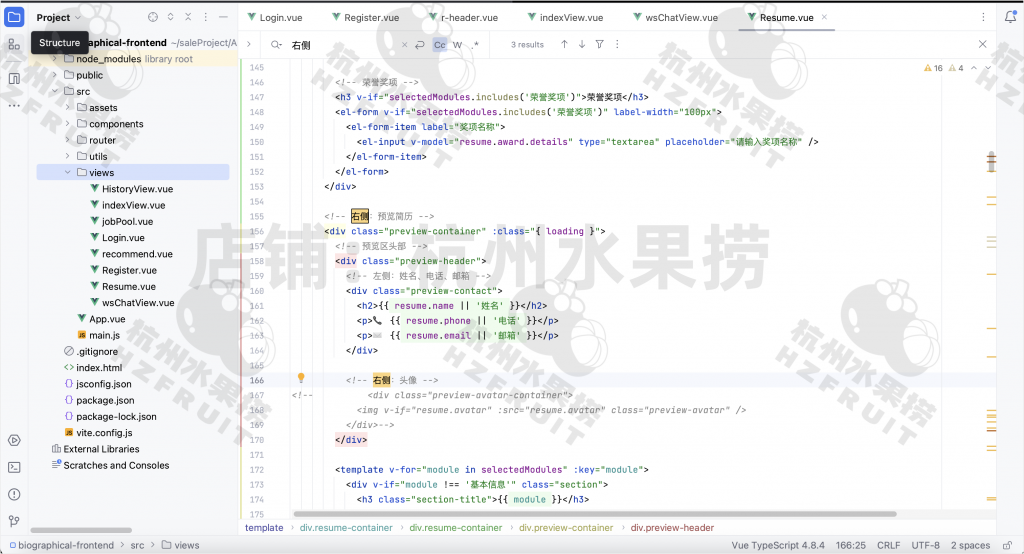Collapse the views folder
The image size is (1024, 554).
pos(67,172)
